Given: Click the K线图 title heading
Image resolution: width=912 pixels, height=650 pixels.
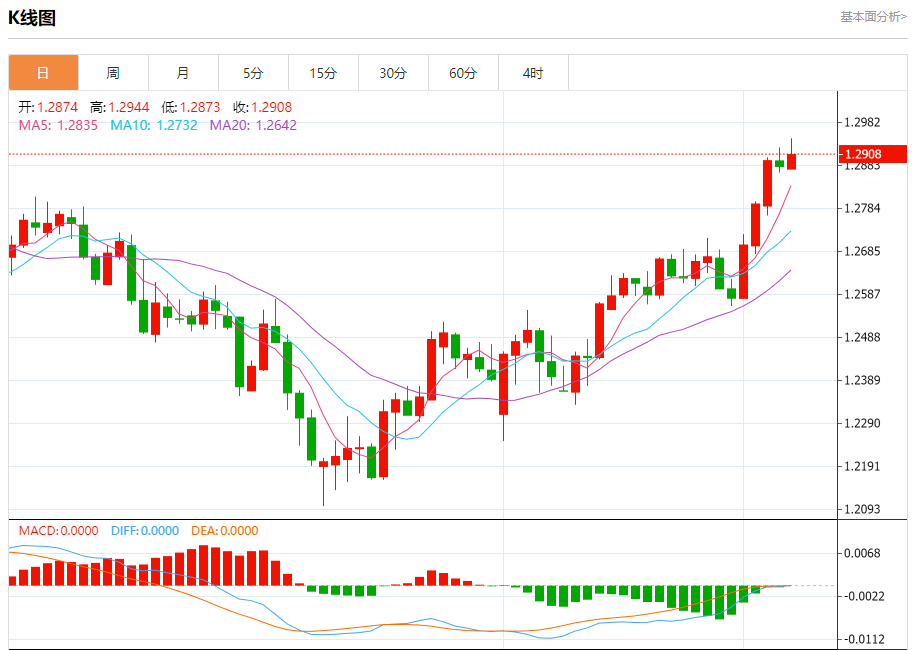Looking at the screenshot, I should (x=32, y=18).
